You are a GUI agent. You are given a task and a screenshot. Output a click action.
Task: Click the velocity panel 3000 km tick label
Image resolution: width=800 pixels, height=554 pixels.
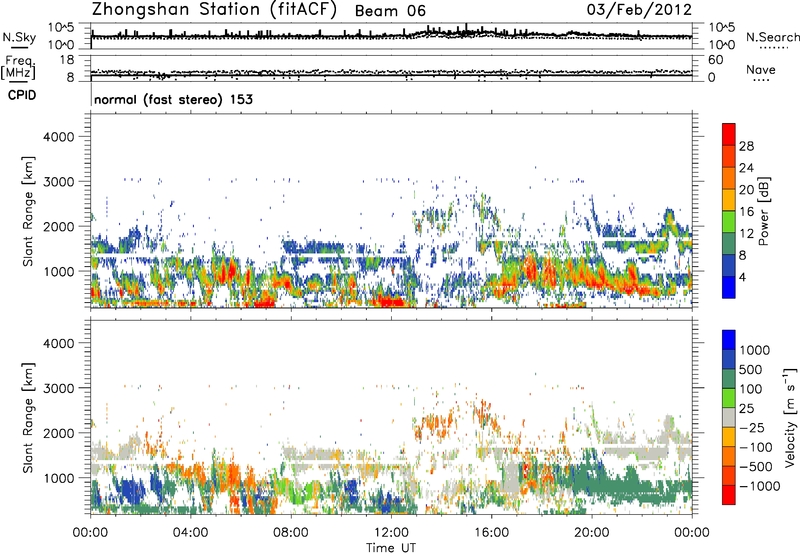point(58,388)
